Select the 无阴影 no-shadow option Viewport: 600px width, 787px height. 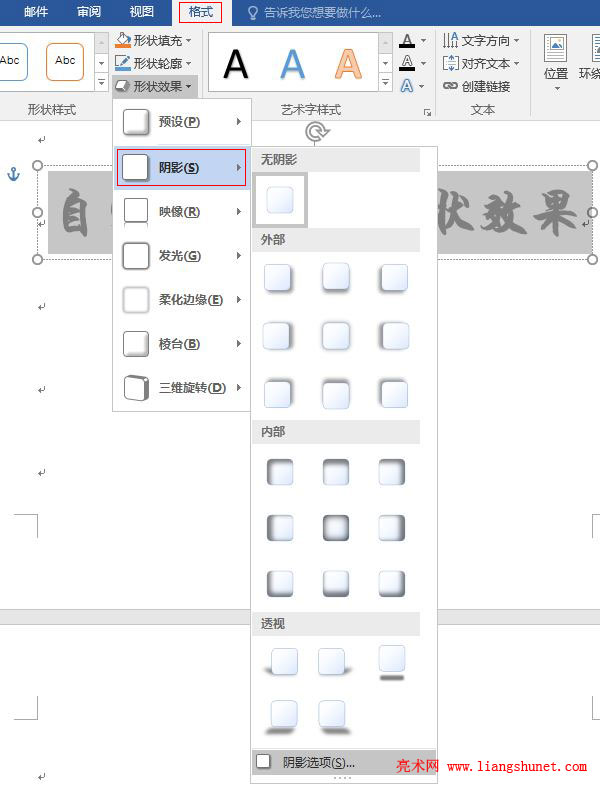[x=280, y=200]
